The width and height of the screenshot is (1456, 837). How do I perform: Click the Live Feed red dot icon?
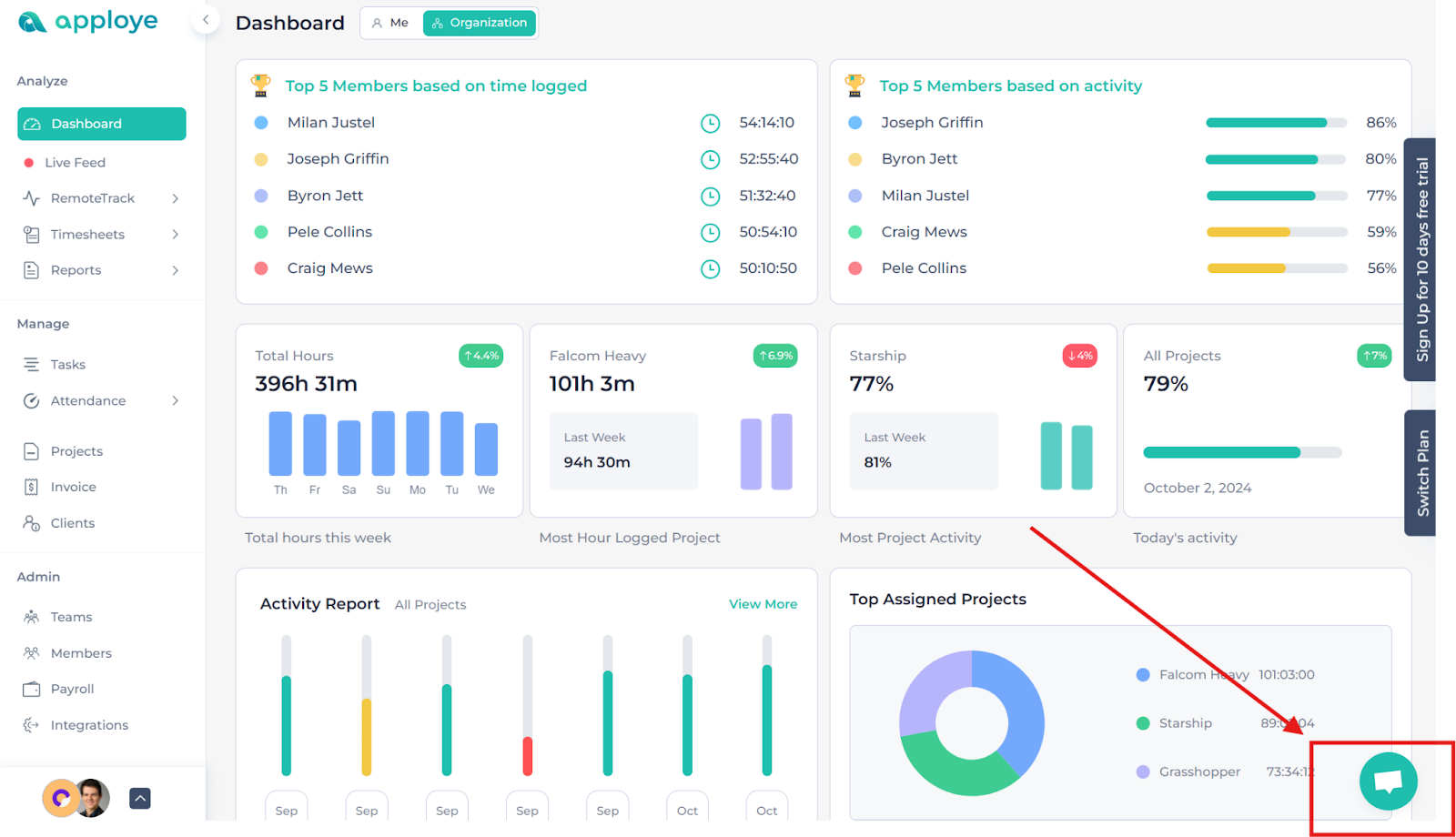28,163
